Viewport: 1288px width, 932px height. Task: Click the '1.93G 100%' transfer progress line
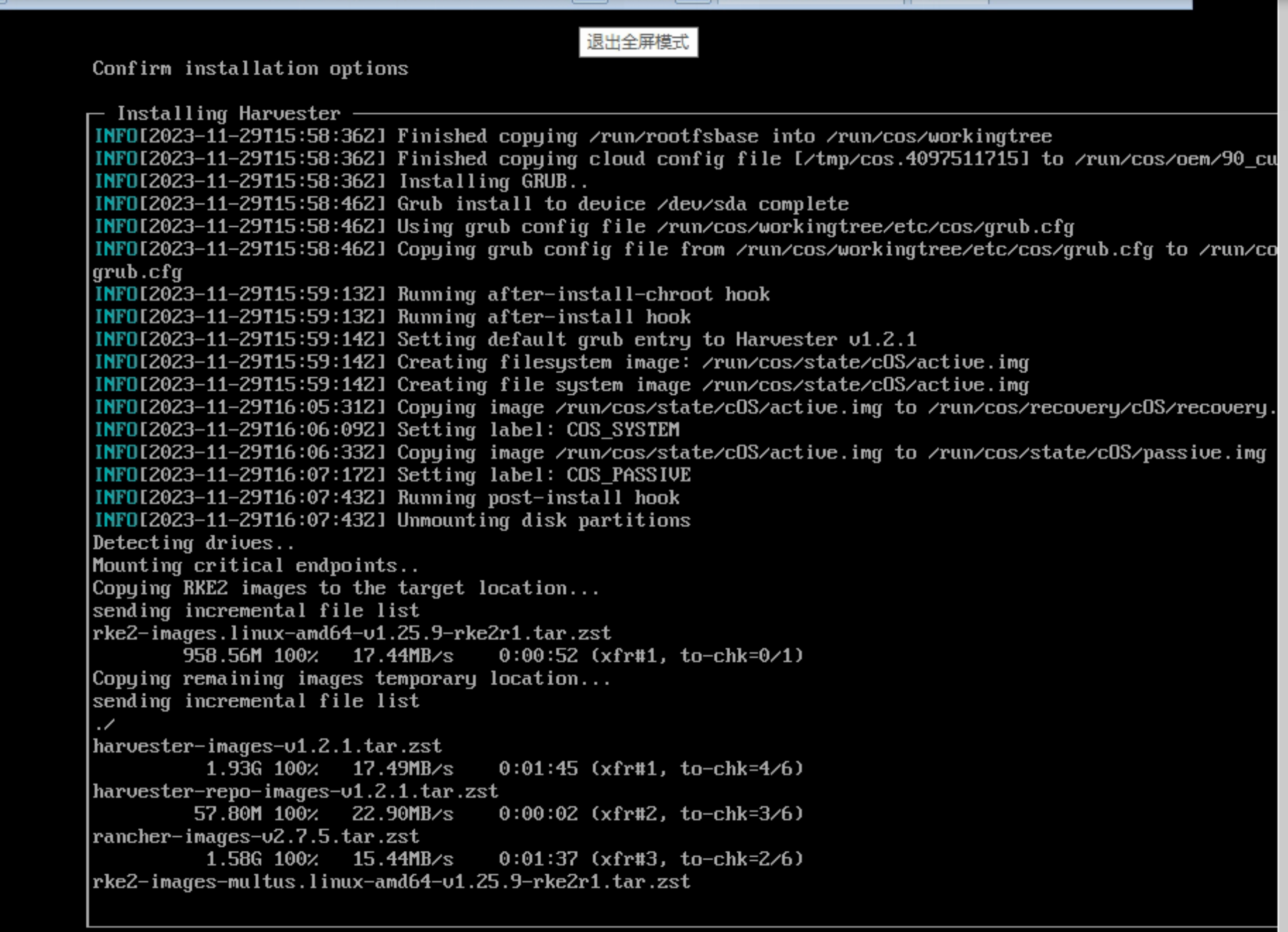[504, 768]
